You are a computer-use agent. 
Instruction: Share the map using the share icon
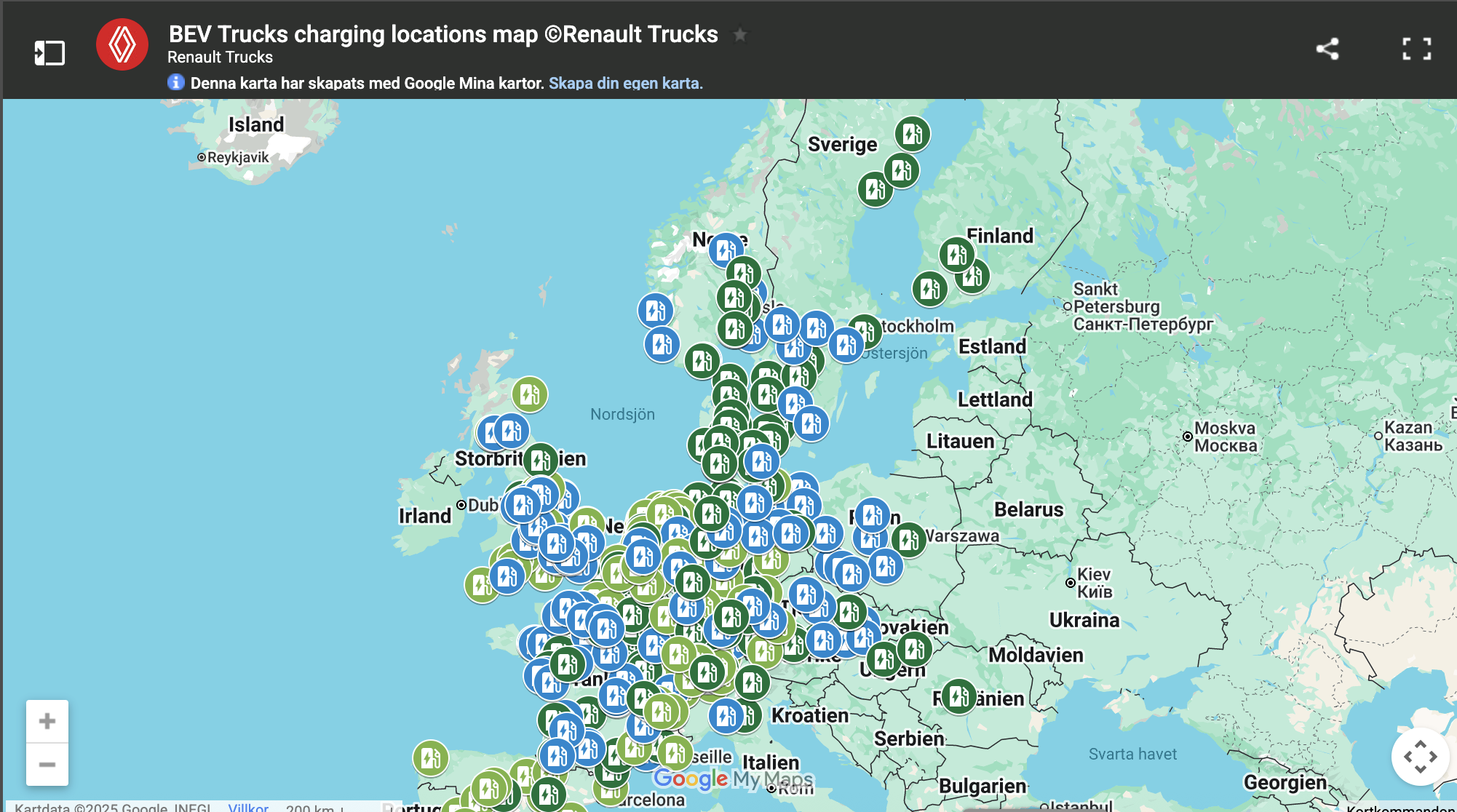coord(1327,49)
